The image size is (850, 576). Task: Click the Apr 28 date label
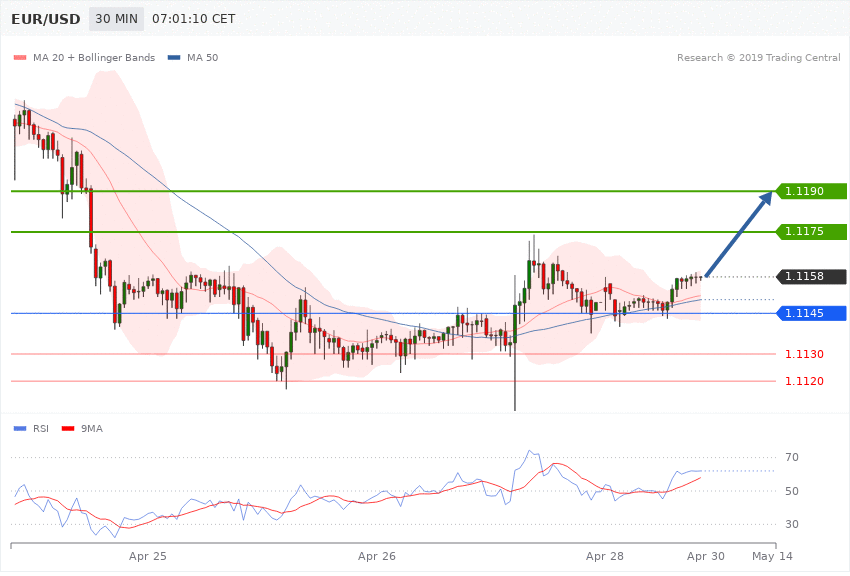(604, 556)
